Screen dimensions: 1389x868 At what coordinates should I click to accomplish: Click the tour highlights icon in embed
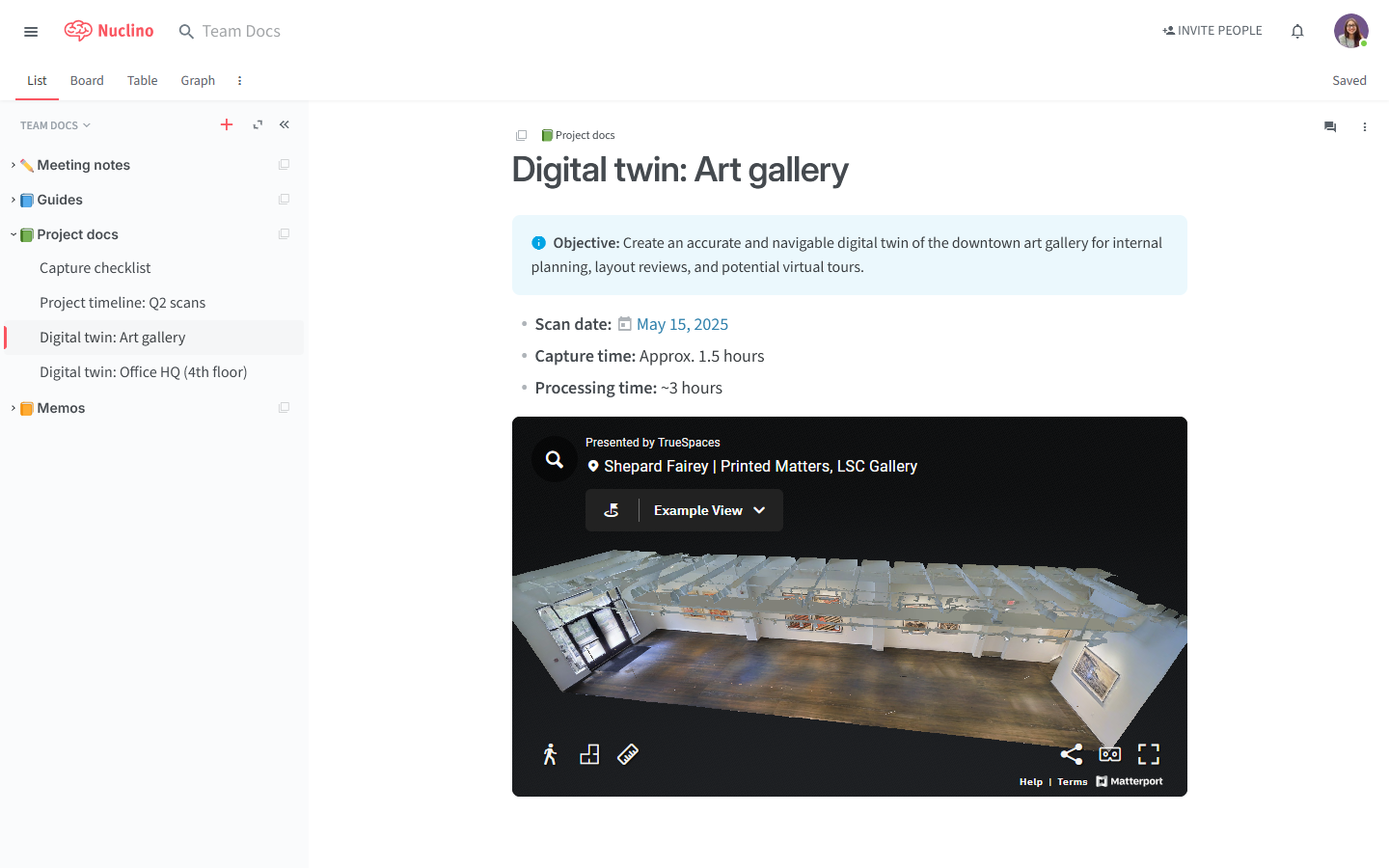coord(612,510)
